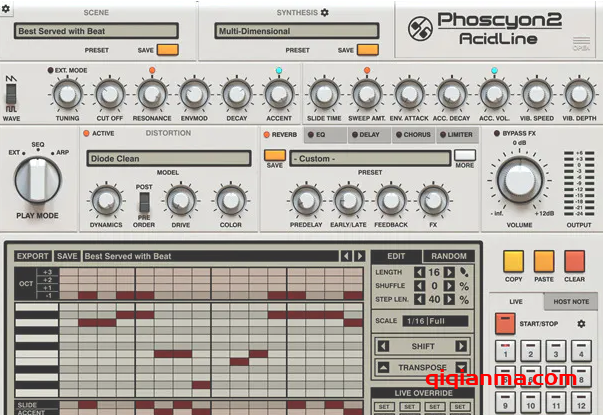Click the main Volume knob

pos(517,180)
